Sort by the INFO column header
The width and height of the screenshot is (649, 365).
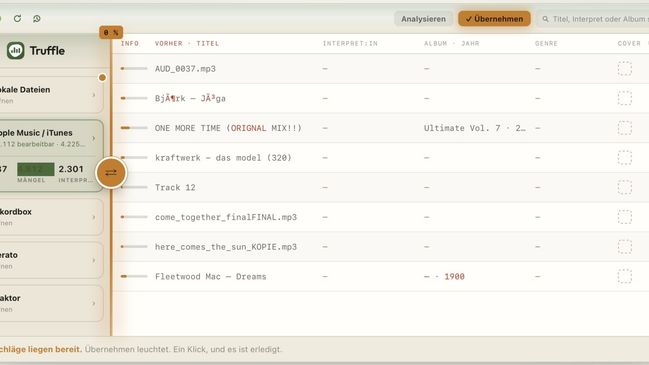point(130,43)
